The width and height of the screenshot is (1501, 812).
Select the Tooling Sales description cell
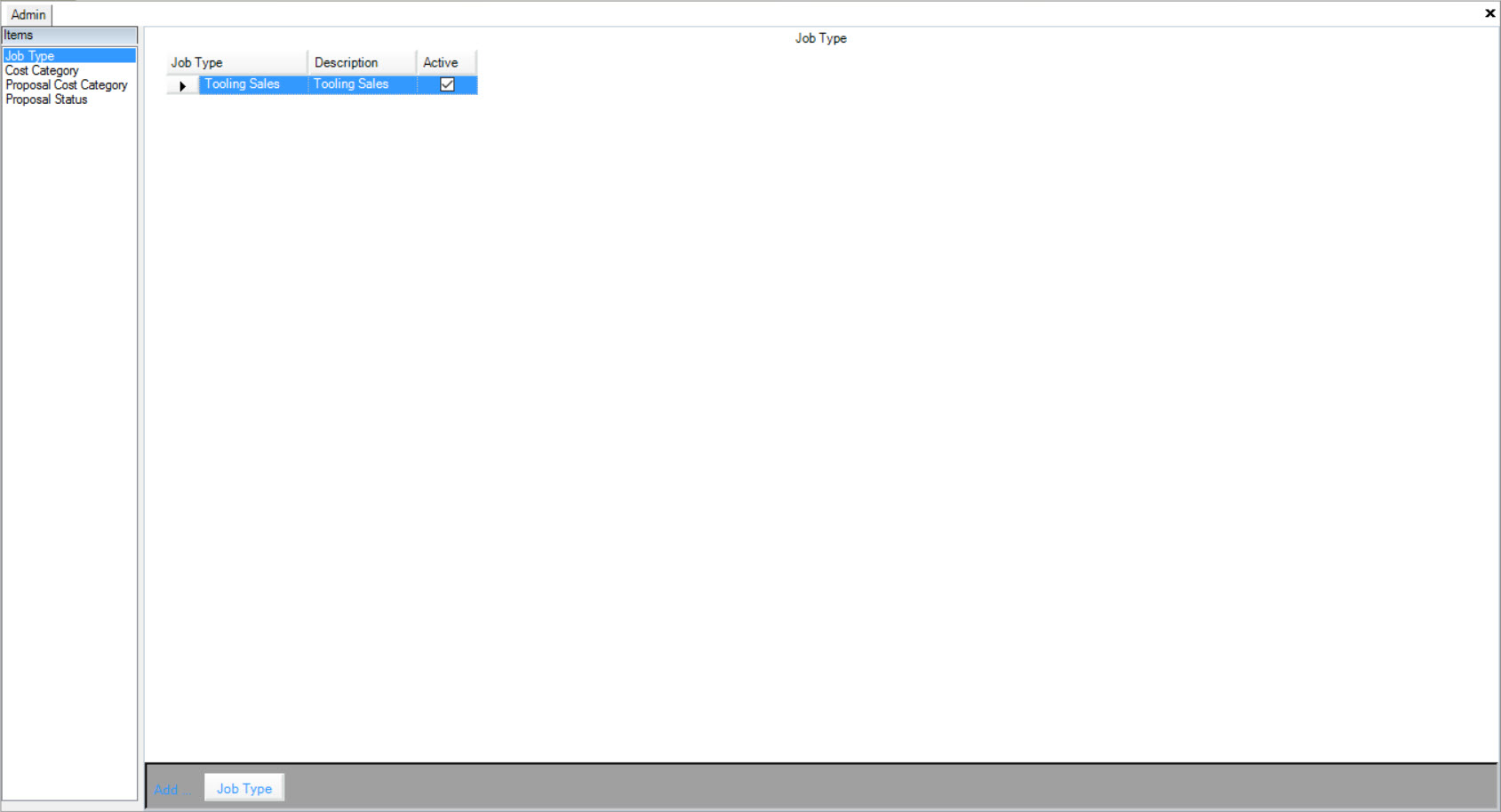pyautogui.click(x=363, y=84)
